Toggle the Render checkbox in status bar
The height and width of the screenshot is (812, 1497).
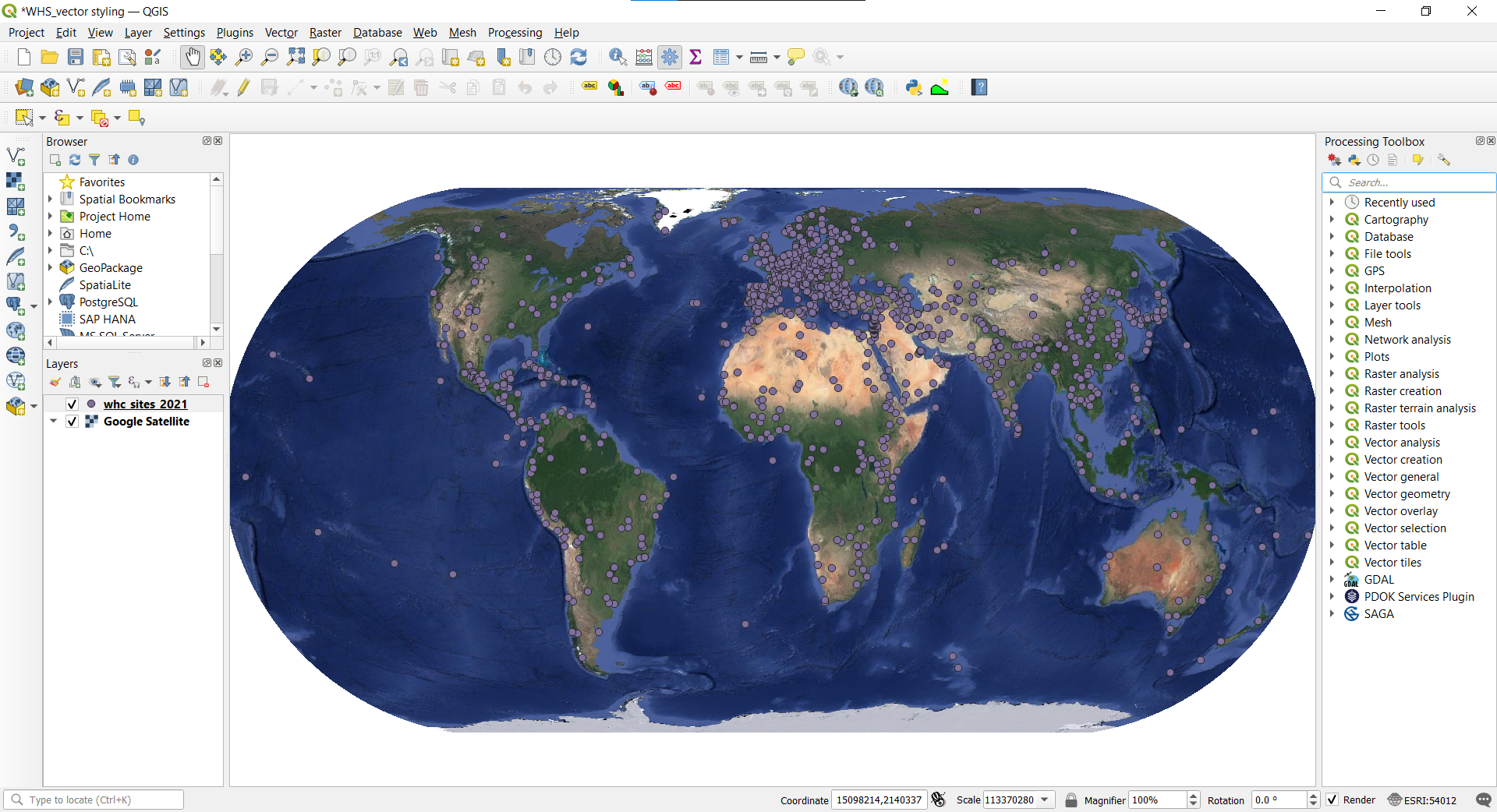pos(1332,800)
